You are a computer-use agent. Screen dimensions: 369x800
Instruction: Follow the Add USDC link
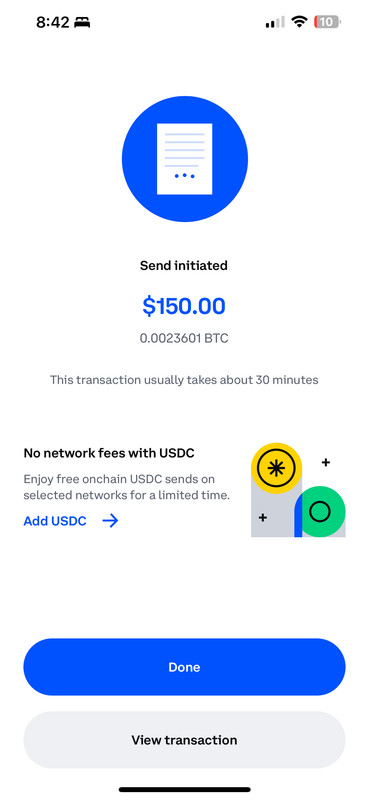[x=55, y=521]
